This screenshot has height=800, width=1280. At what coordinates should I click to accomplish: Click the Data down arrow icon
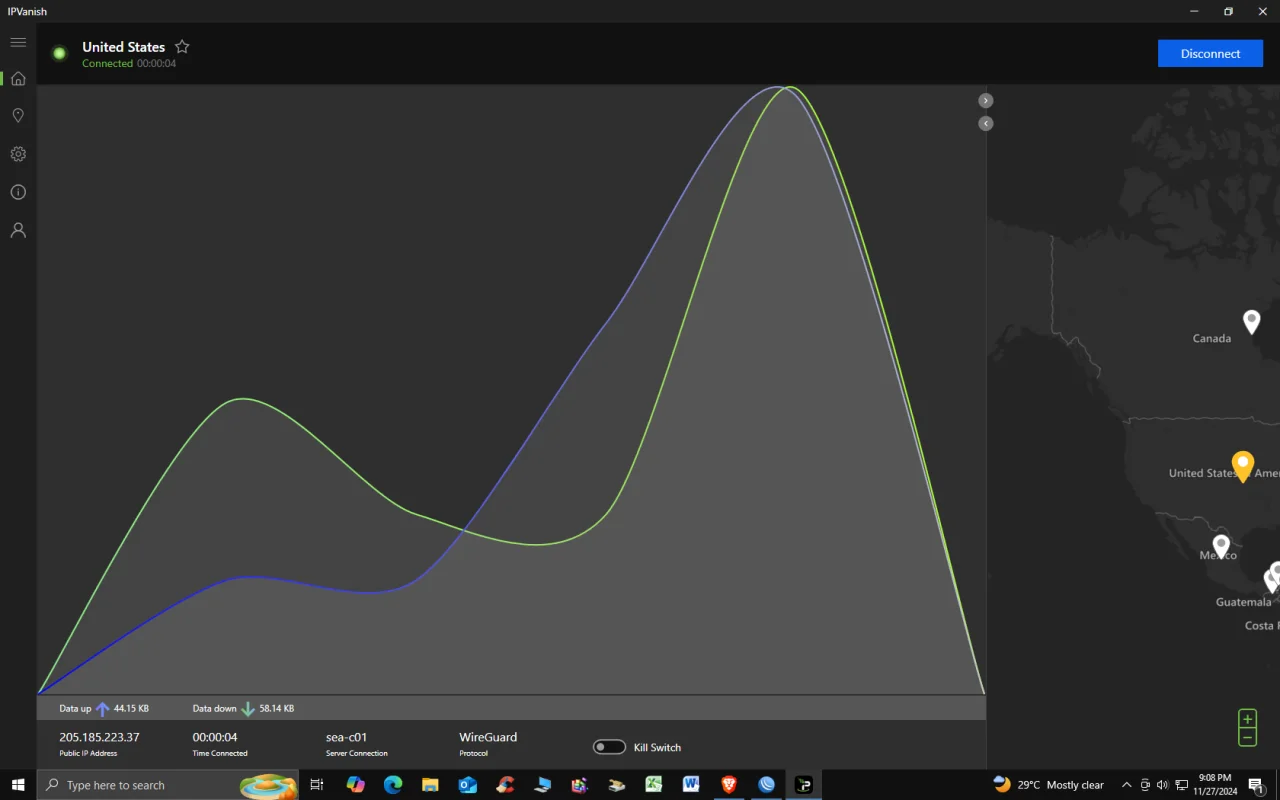pos(248,709)
